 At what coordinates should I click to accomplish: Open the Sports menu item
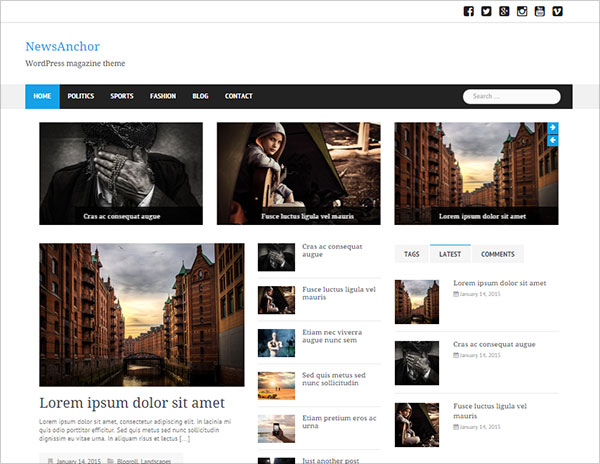pyautogui.click(x=122, y=96)
